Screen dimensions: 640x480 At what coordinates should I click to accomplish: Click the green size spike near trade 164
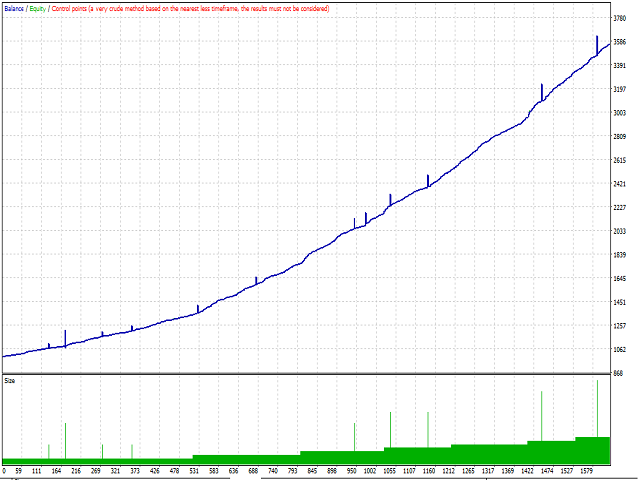pyautogui.click(x=65, y=438)
